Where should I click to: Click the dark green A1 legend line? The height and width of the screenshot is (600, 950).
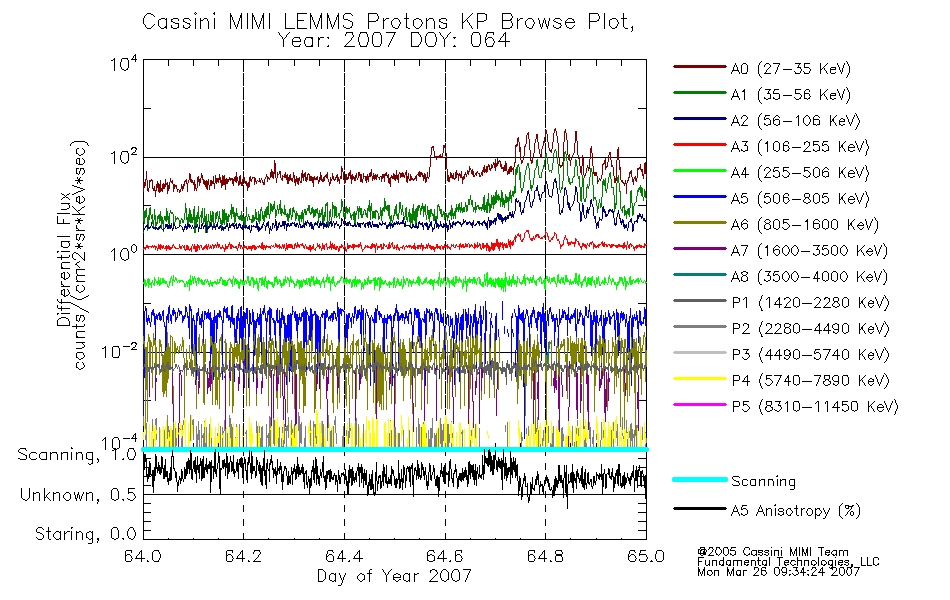click(700, 93)
